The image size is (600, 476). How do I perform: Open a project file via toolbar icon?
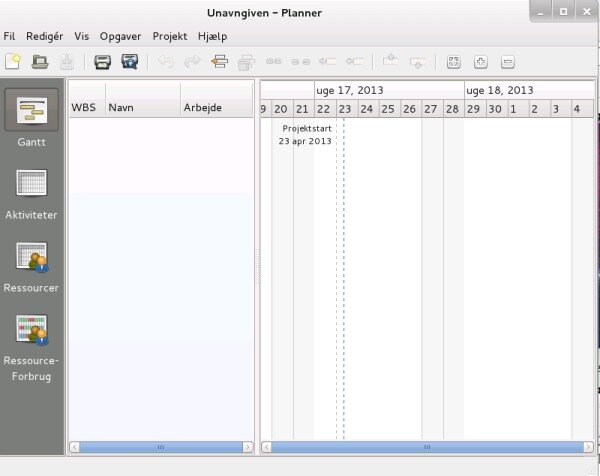click(x=40, y=62)
